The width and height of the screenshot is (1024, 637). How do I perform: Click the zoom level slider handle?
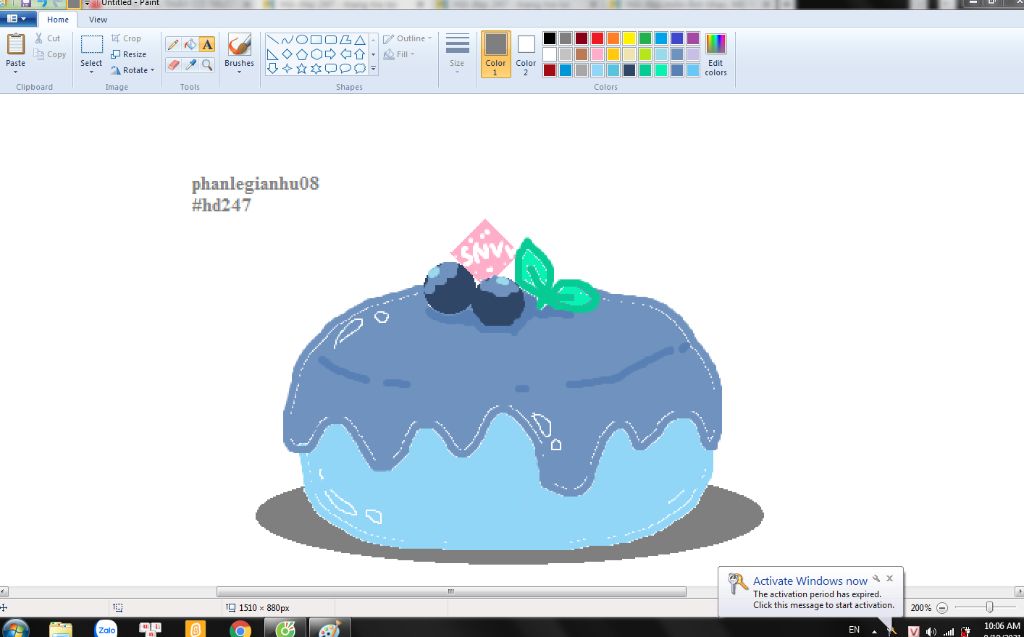[989, 608]
